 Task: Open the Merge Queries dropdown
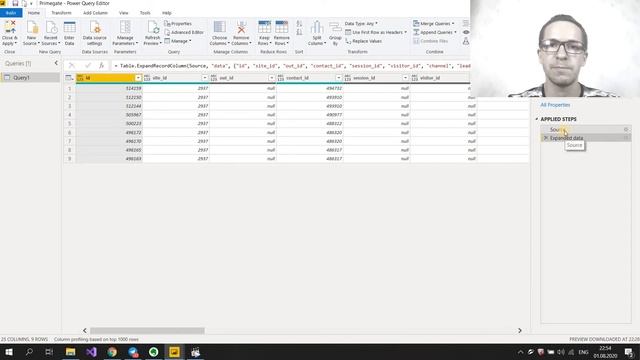pos(433,24)
